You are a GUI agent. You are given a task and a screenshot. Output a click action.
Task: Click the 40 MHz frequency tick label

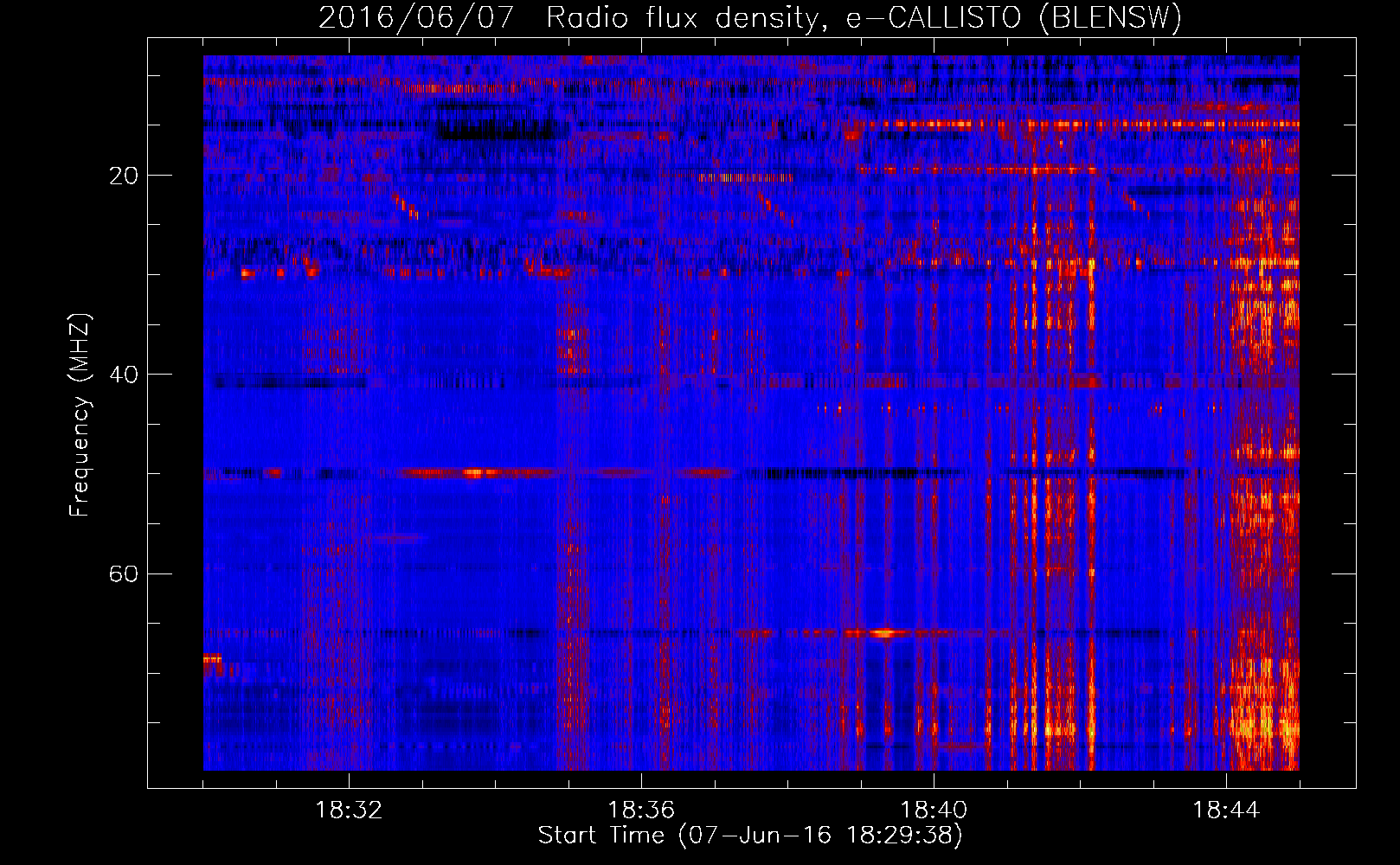tap(123, 375)
